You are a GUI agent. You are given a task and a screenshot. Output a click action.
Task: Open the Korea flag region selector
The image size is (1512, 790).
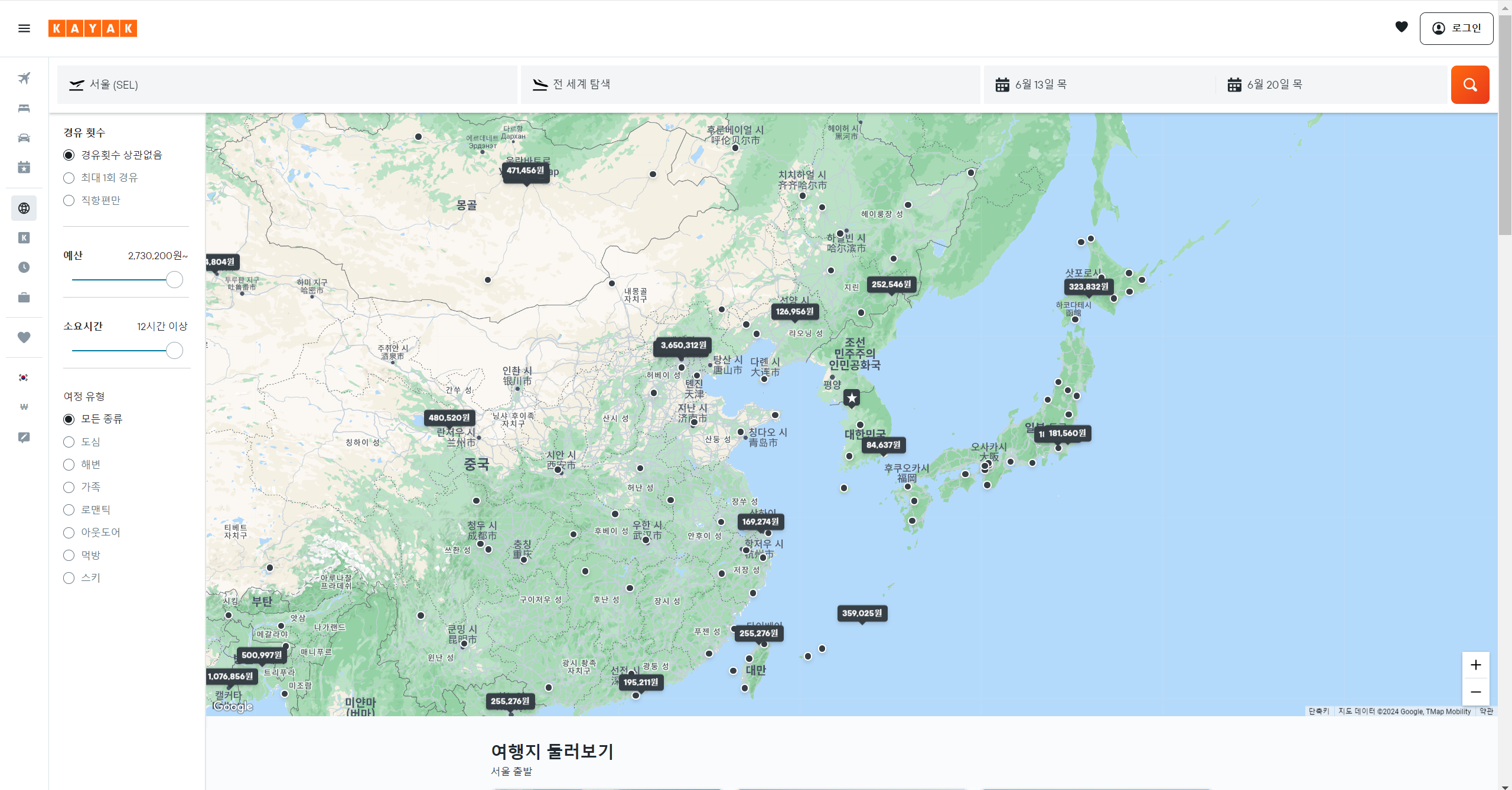pyautogui.click(x=24, y=377)
